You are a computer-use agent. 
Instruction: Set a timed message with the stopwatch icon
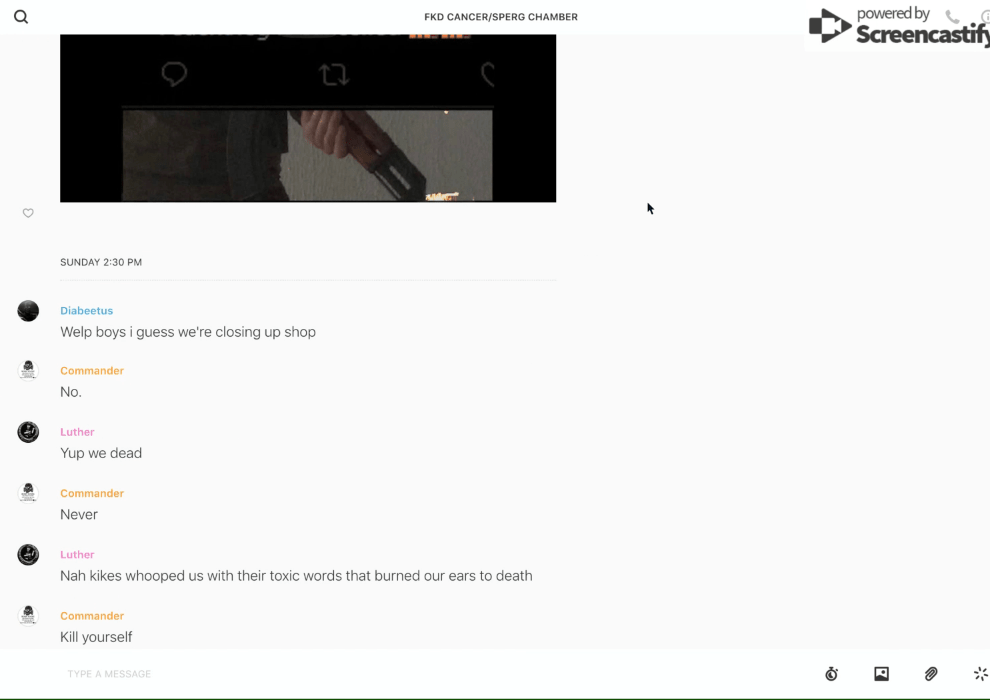831,674
